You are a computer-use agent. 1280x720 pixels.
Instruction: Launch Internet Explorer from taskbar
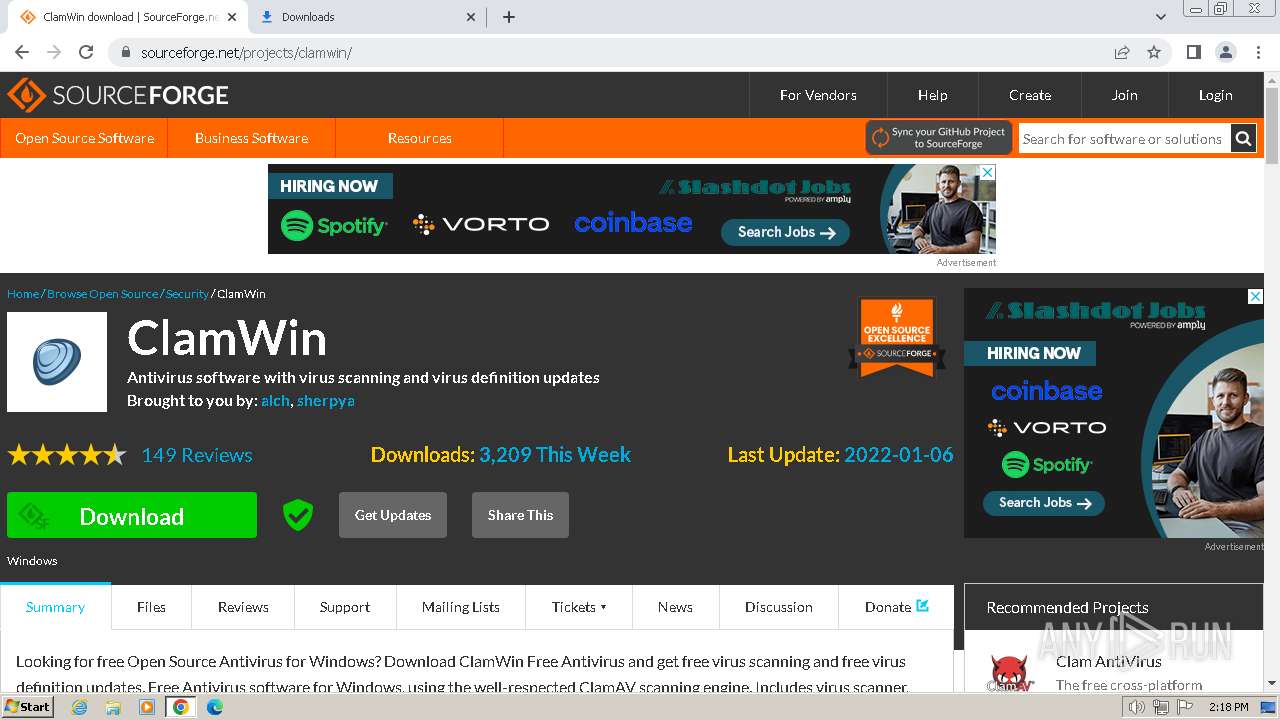tap(79, 707)
